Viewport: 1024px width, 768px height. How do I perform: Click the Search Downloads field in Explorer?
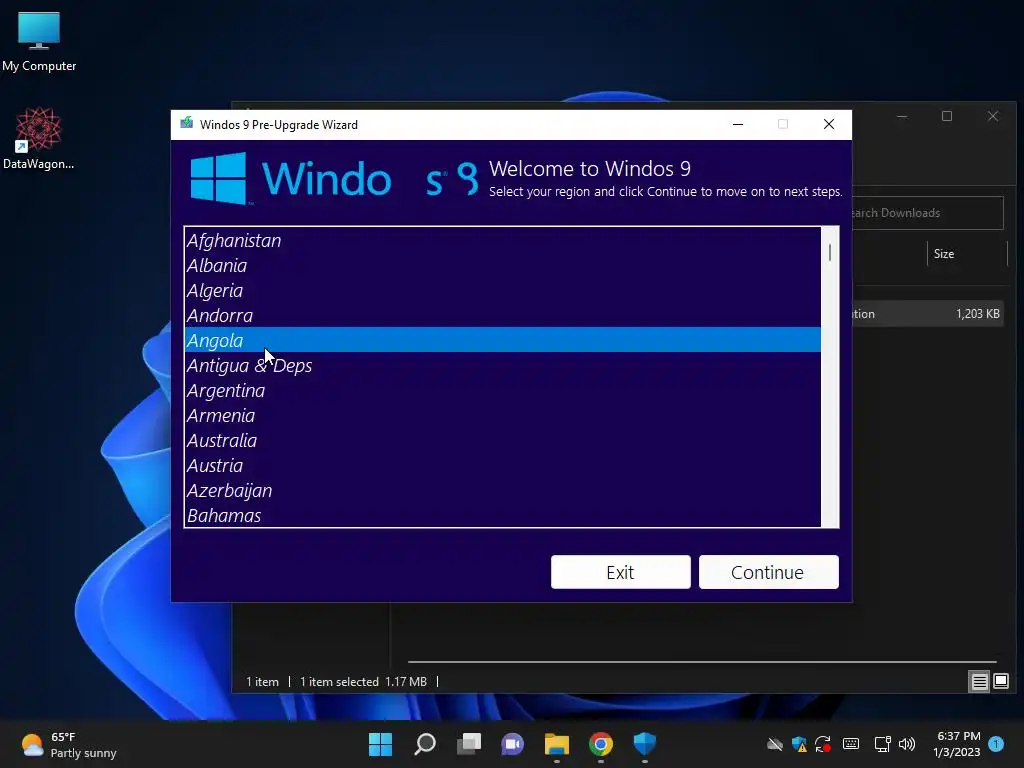click(927, 213)
